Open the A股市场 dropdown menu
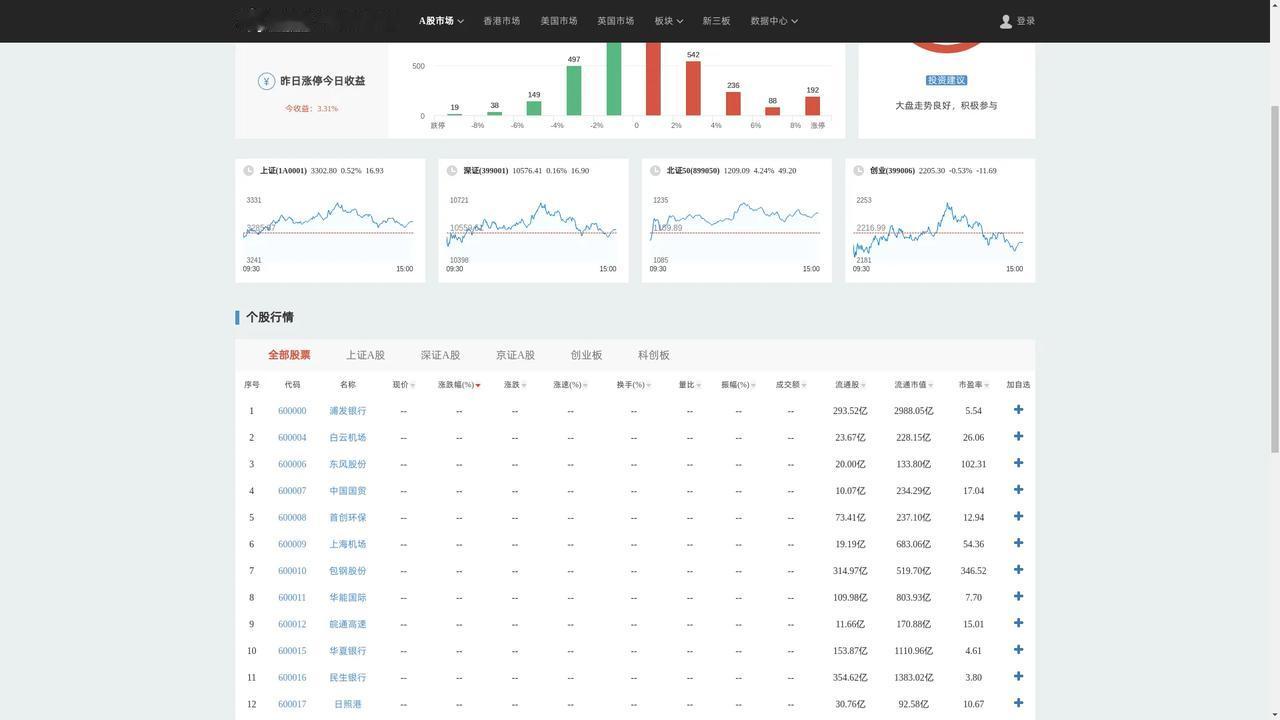1280x720 pixels. pyautogui.click(x=441, y=21)
